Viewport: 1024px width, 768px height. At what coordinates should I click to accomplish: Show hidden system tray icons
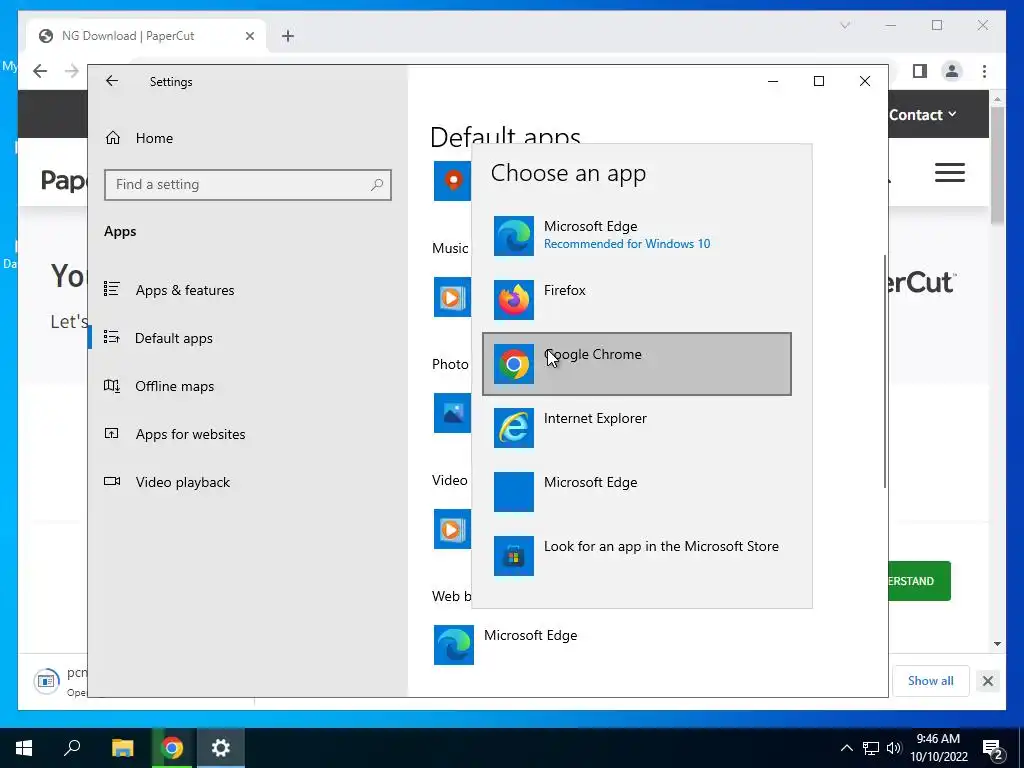point(846,748)
